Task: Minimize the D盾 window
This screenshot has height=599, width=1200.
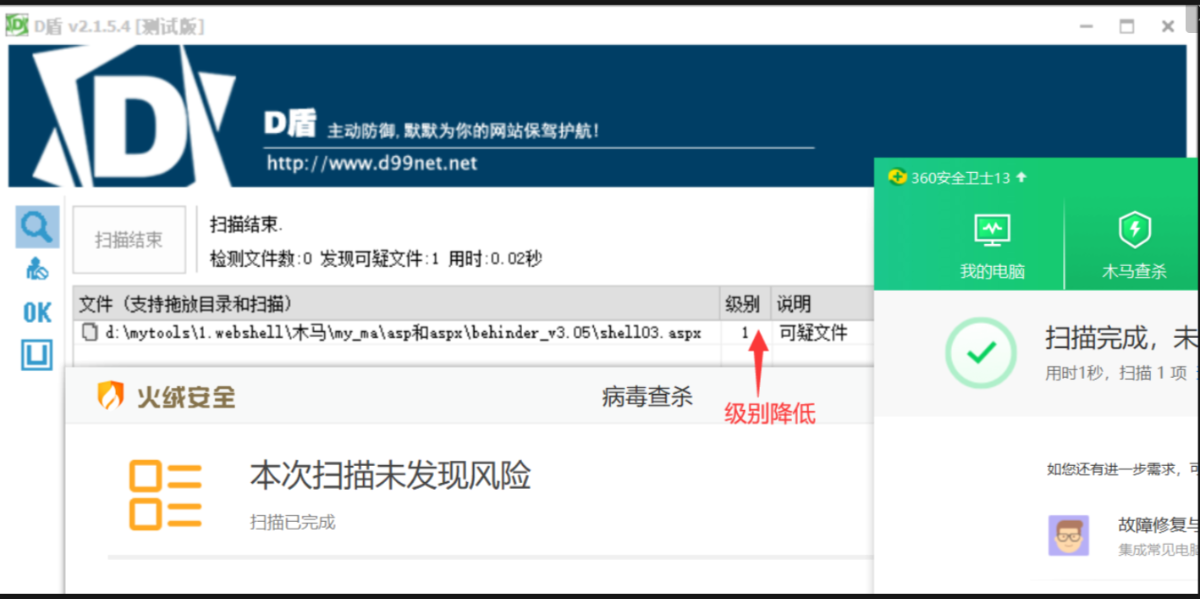Action: [x=1085, y=27]
